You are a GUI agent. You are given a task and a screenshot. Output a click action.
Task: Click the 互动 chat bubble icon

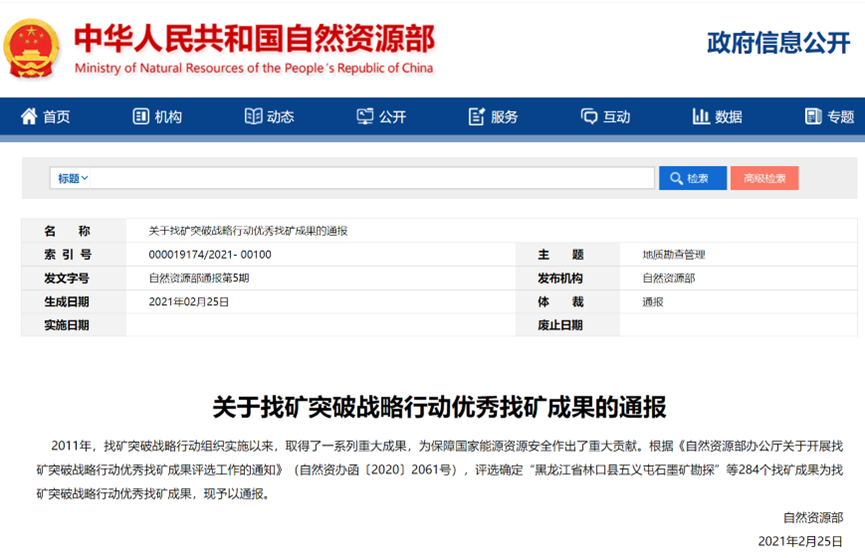coord(589,117)
